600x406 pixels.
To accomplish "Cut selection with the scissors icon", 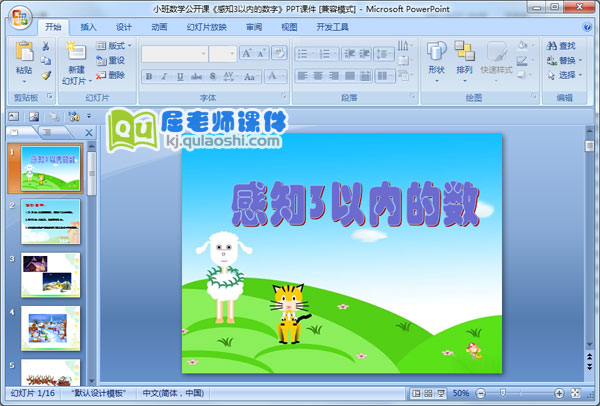I will point(46,46).
